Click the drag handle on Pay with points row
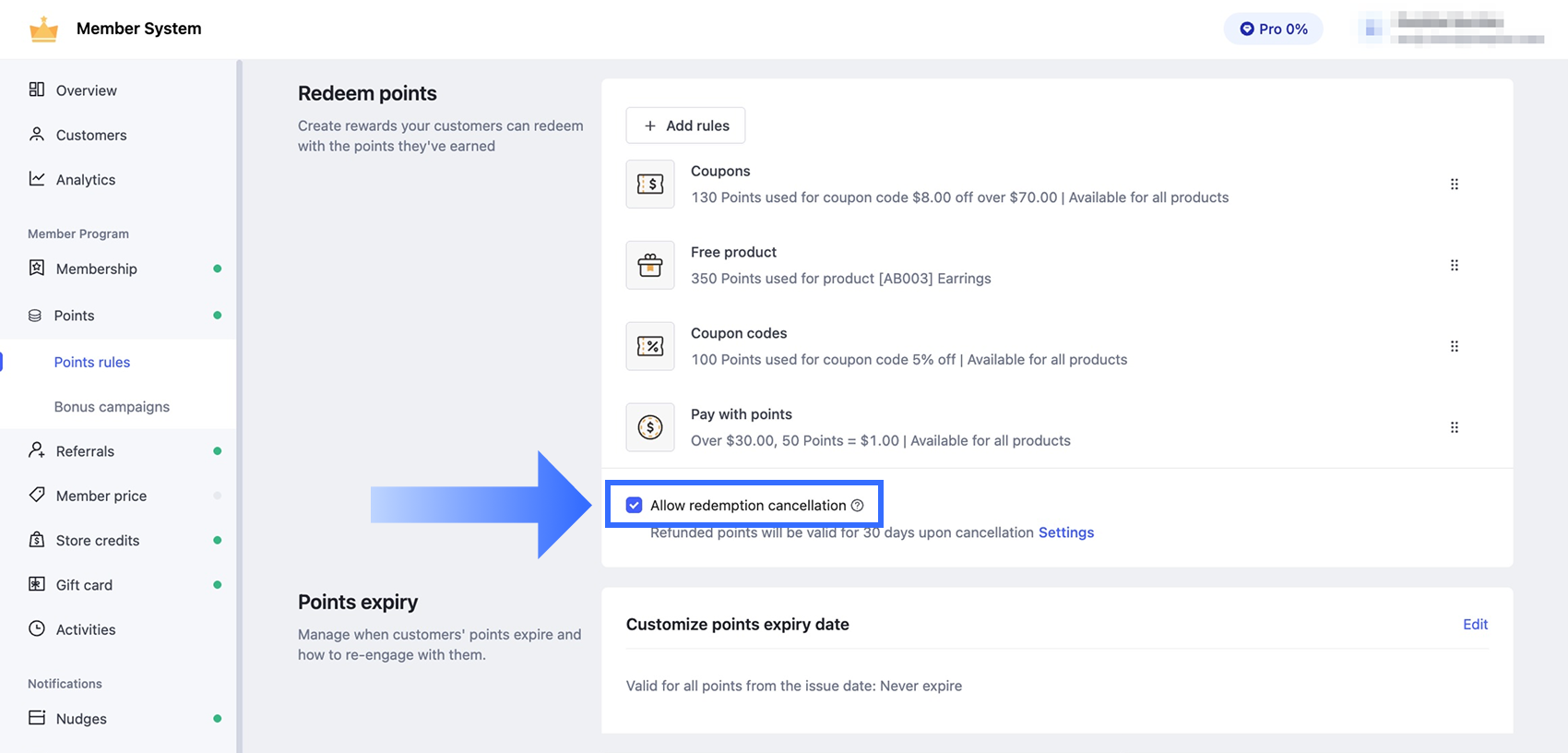The image size is (1568, 753). [x=1455, y=427]
